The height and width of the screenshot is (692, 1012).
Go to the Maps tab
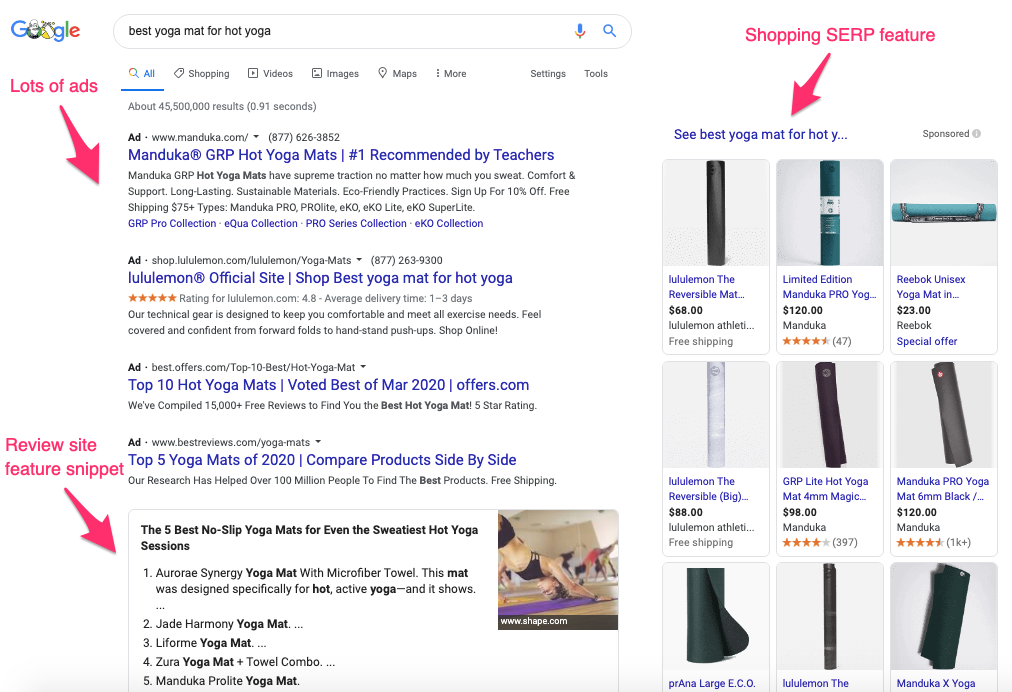[397, 74]
